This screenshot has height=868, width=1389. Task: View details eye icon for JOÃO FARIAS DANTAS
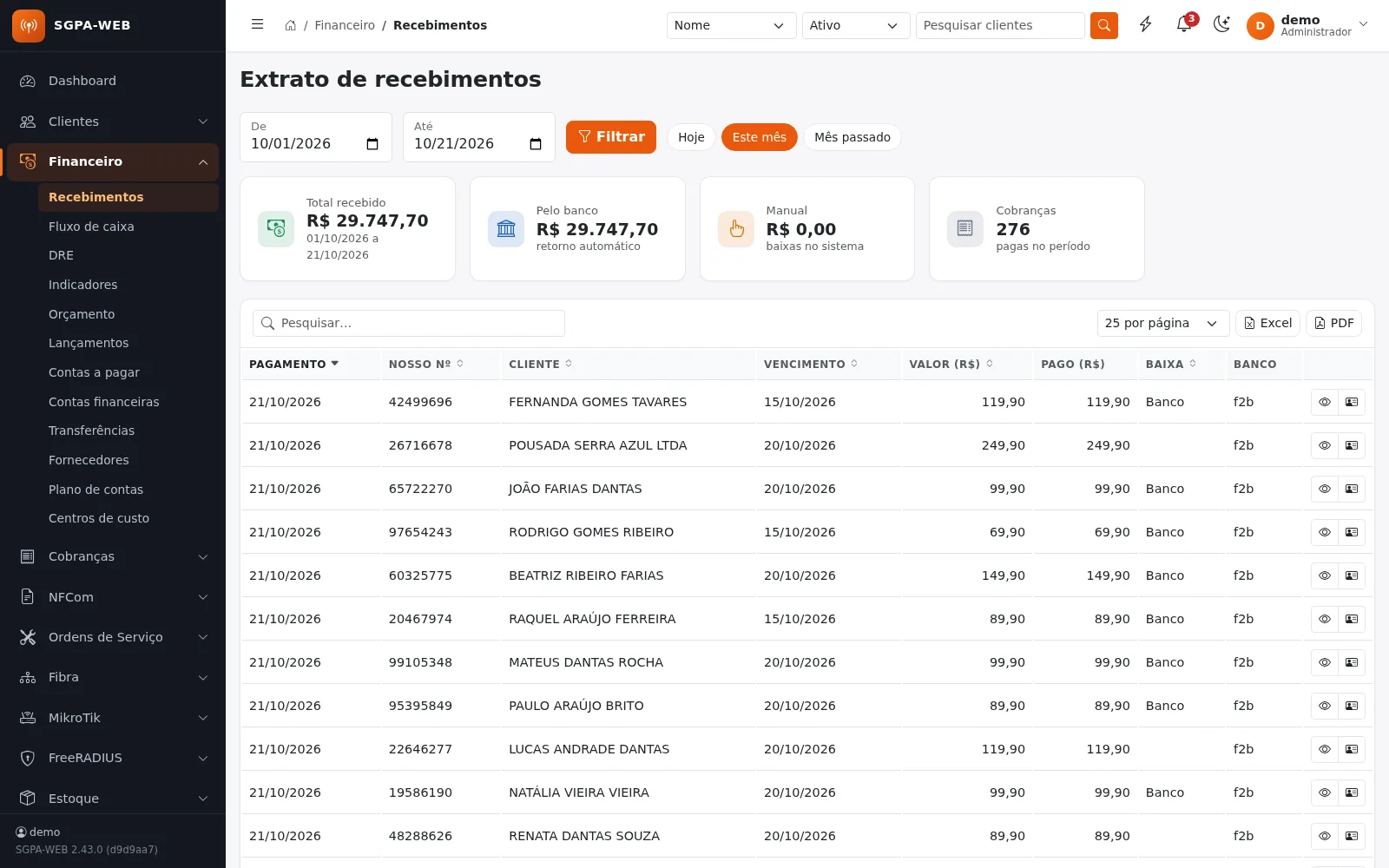click(1325, 489)
